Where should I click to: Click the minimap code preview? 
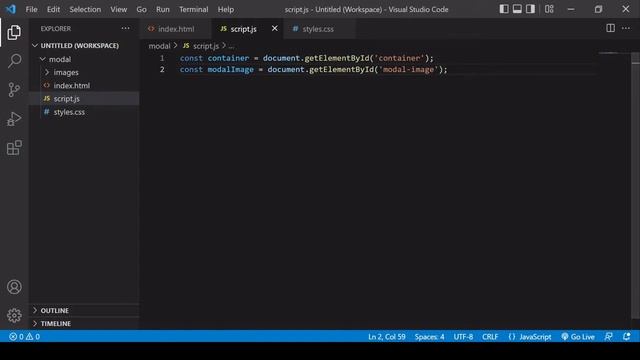[x=609, y=53]
